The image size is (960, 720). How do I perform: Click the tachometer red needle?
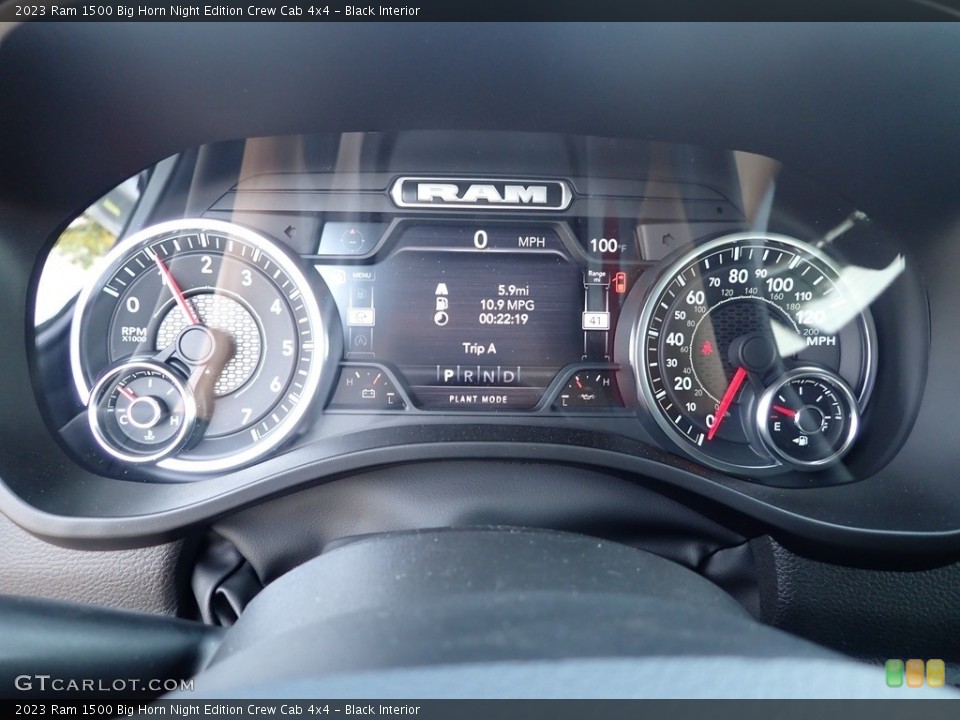pyautogui.click(x=176, y=290)
